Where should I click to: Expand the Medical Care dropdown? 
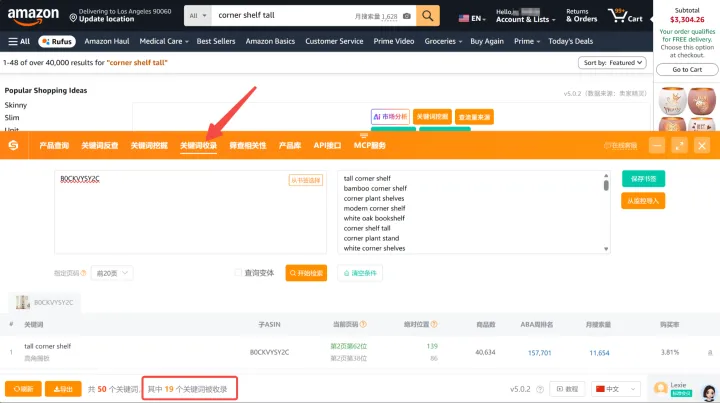tap(164, 41)
